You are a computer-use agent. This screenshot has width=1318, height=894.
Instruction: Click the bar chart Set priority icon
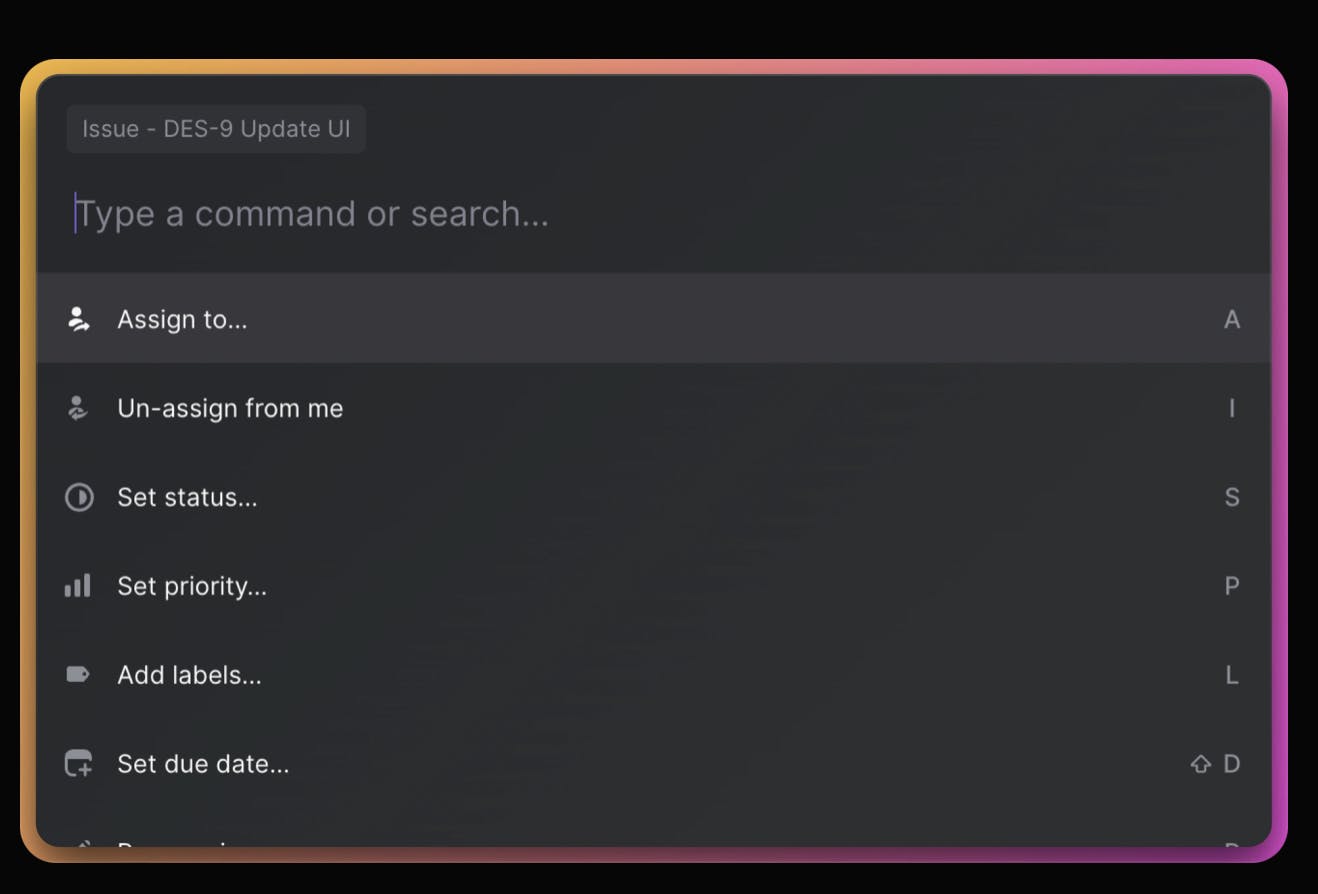point(78,586)
